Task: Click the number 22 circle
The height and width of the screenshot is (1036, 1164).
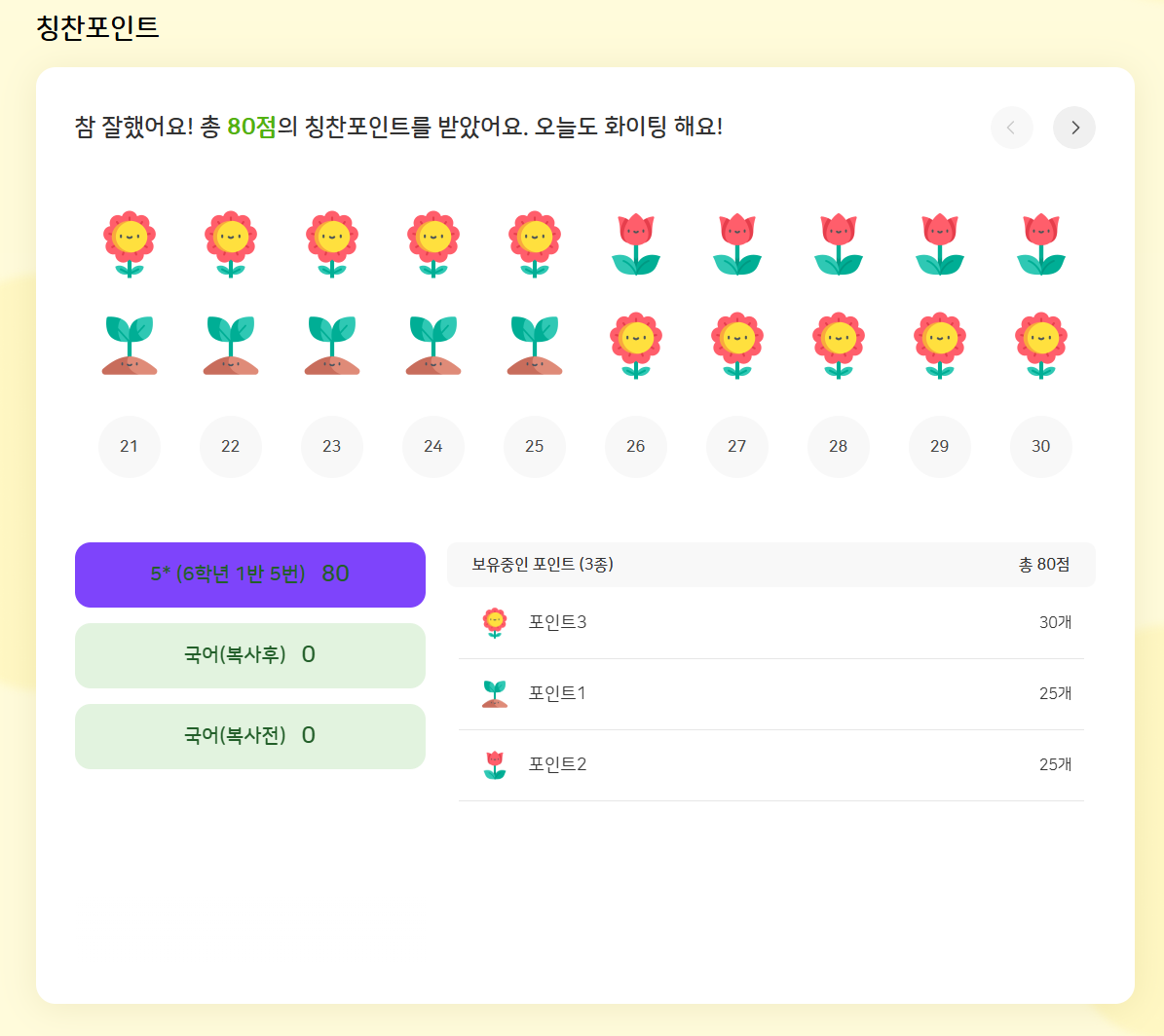Action: point(231,447)
